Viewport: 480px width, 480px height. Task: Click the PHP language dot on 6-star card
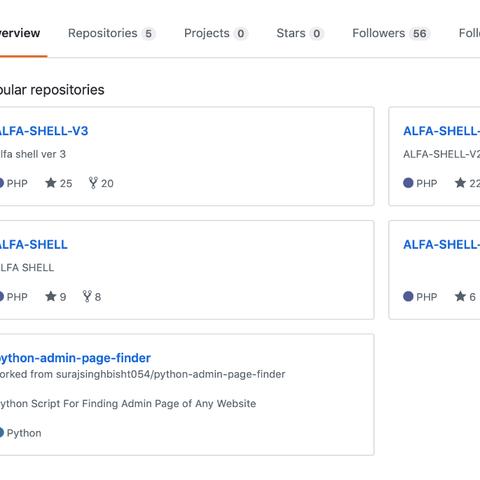pyautogui.click(x=408, y=296)
